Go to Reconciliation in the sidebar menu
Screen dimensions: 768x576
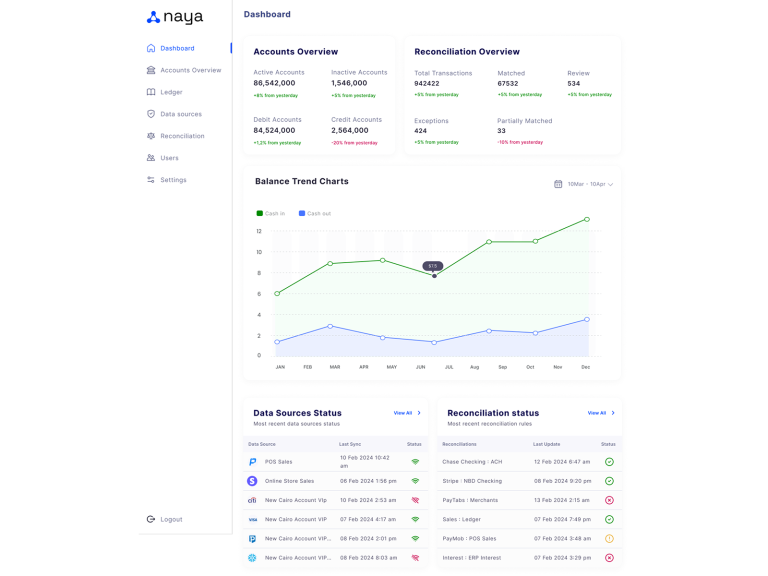click(x=182, y=136)
